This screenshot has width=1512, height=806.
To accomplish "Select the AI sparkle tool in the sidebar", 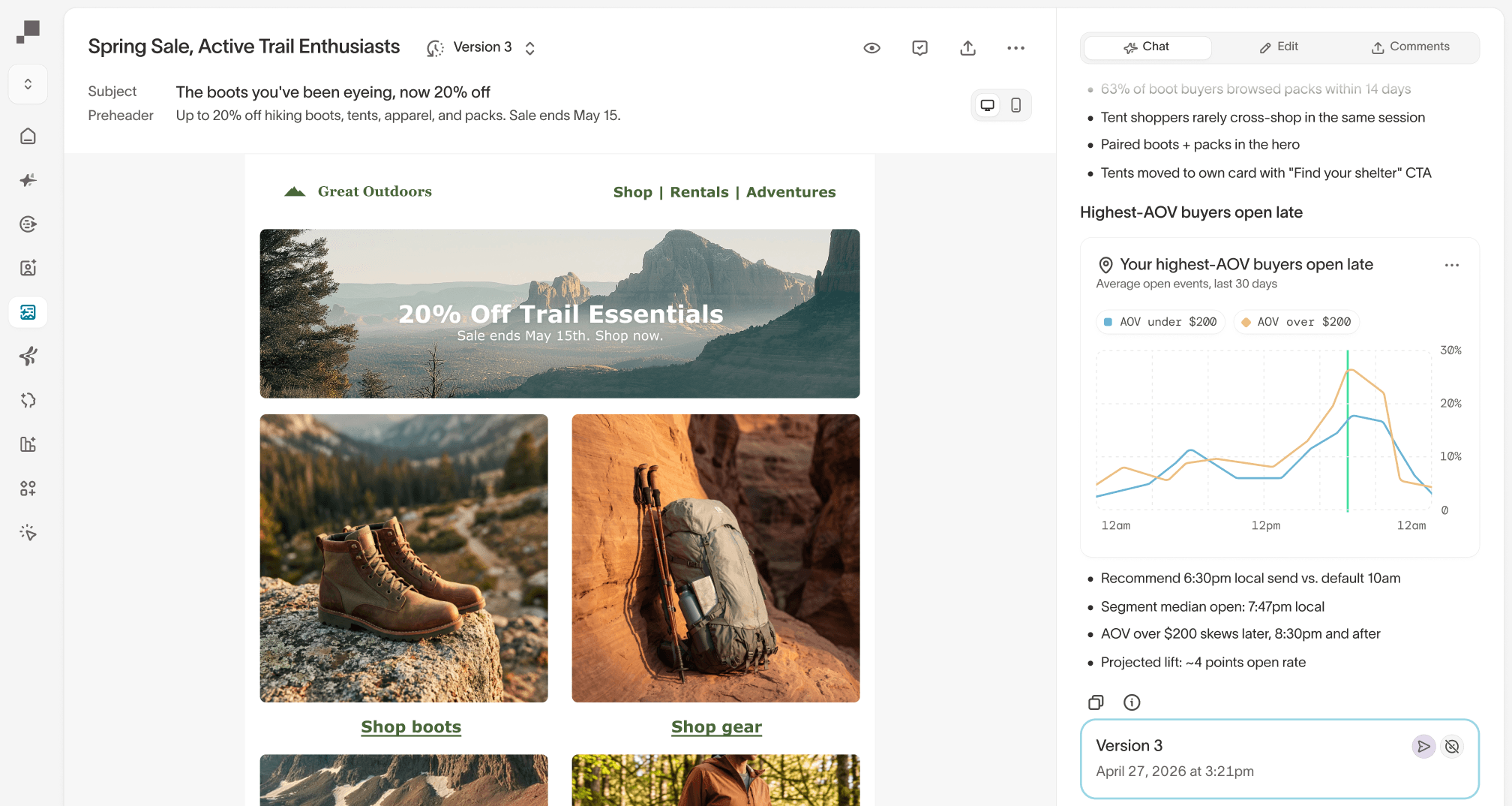I will (x=28, y=179).
